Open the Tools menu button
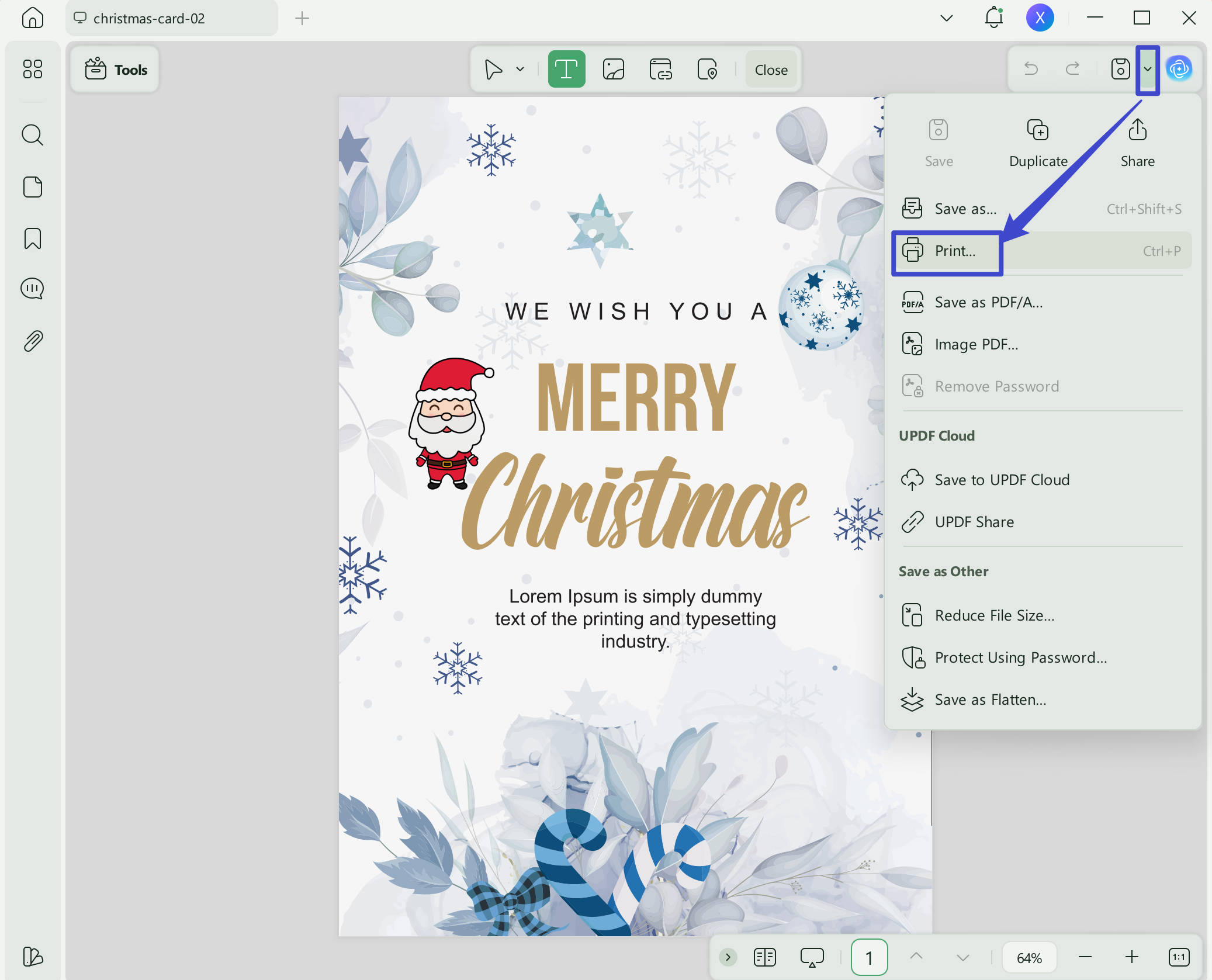 (115, 70)
